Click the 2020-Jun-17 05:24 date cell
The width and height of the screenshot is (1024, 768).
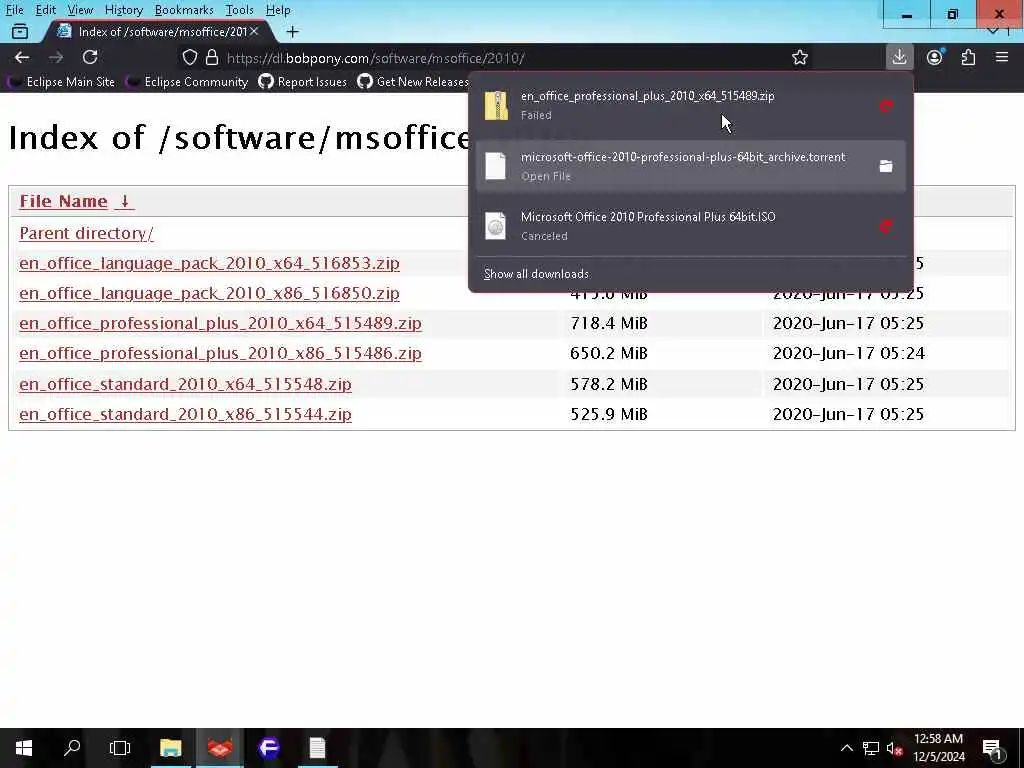(x=848, y=353)
